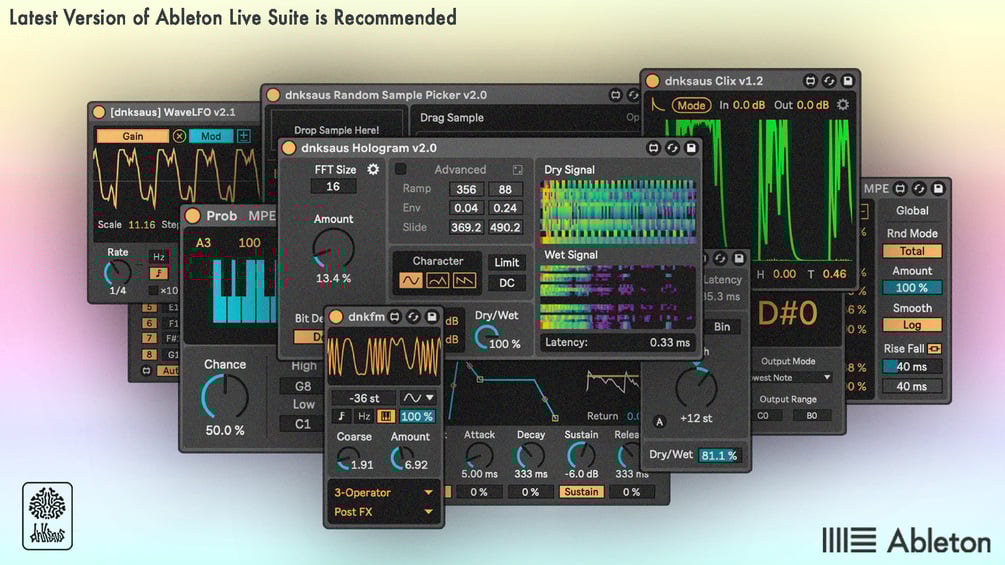
Task: Toggle Random Sample Picker power button
Action: click(x=273, y=95)
